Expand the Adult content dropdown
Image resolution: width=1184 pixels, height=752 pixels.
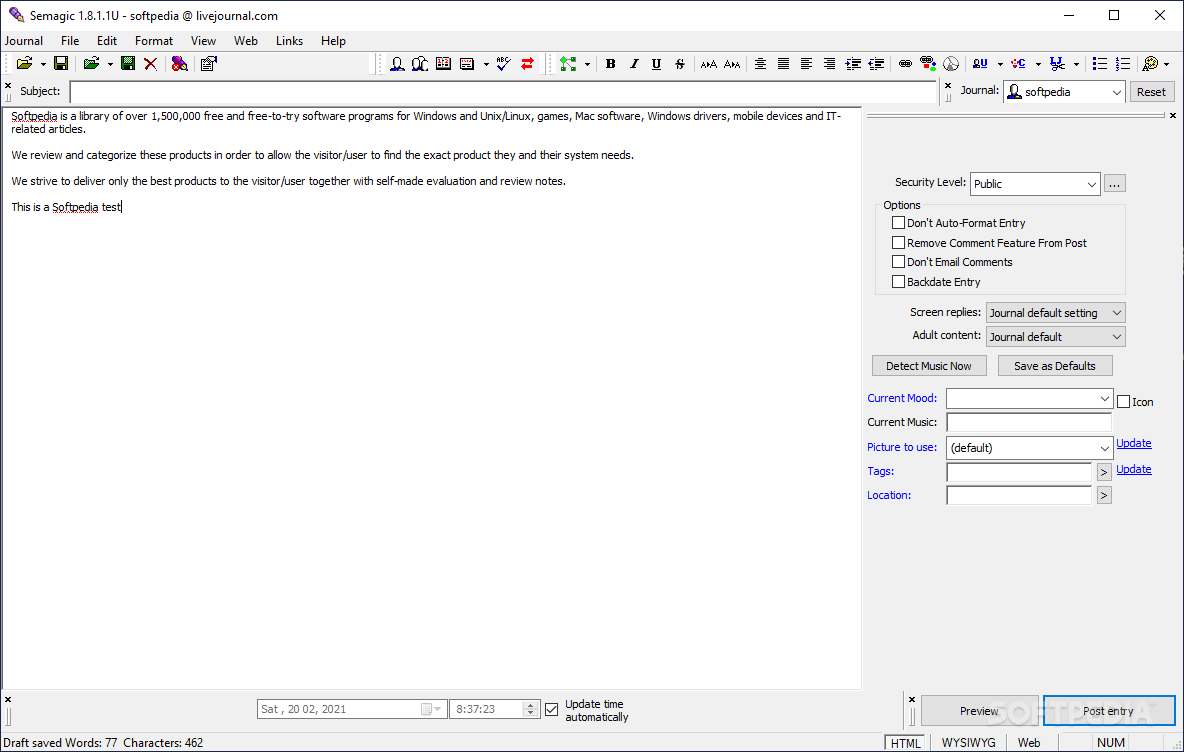(x=1055, y=337)
